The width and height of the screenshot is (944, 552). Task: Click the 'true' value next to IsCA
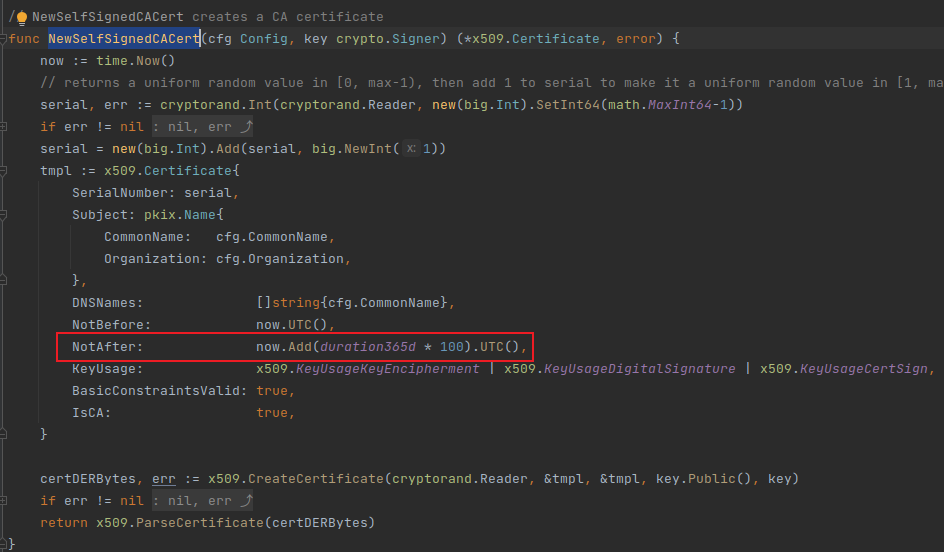point(275,413)
